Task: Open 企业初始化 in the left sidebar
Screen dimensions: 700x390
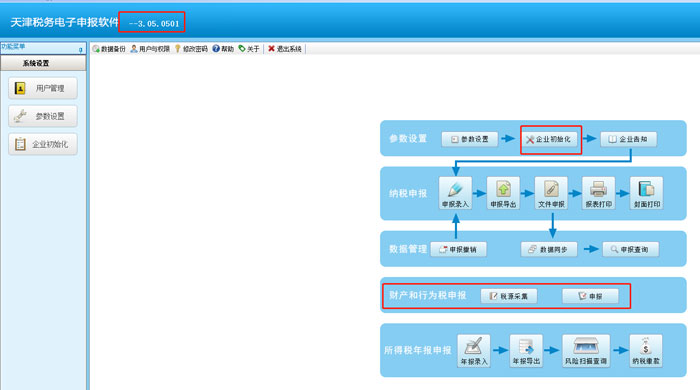Action: tap(43, 144)
